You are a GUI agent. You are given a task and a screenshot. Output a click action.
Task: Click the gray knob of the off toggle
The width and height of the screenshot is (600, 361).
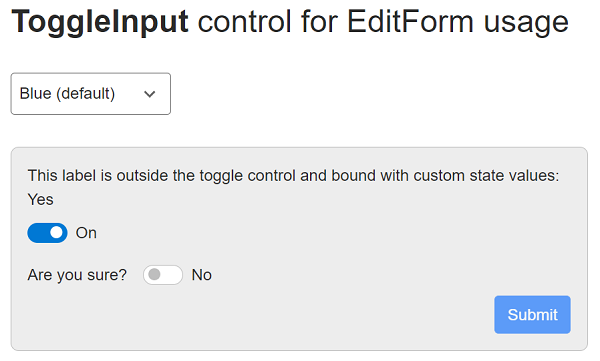[x=154, y=274]
